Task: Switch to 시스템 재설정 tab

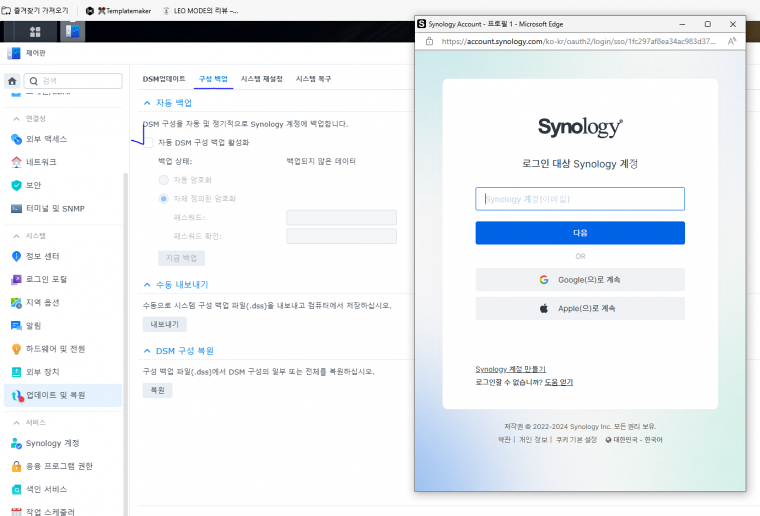Action: [x=262, y=78]
